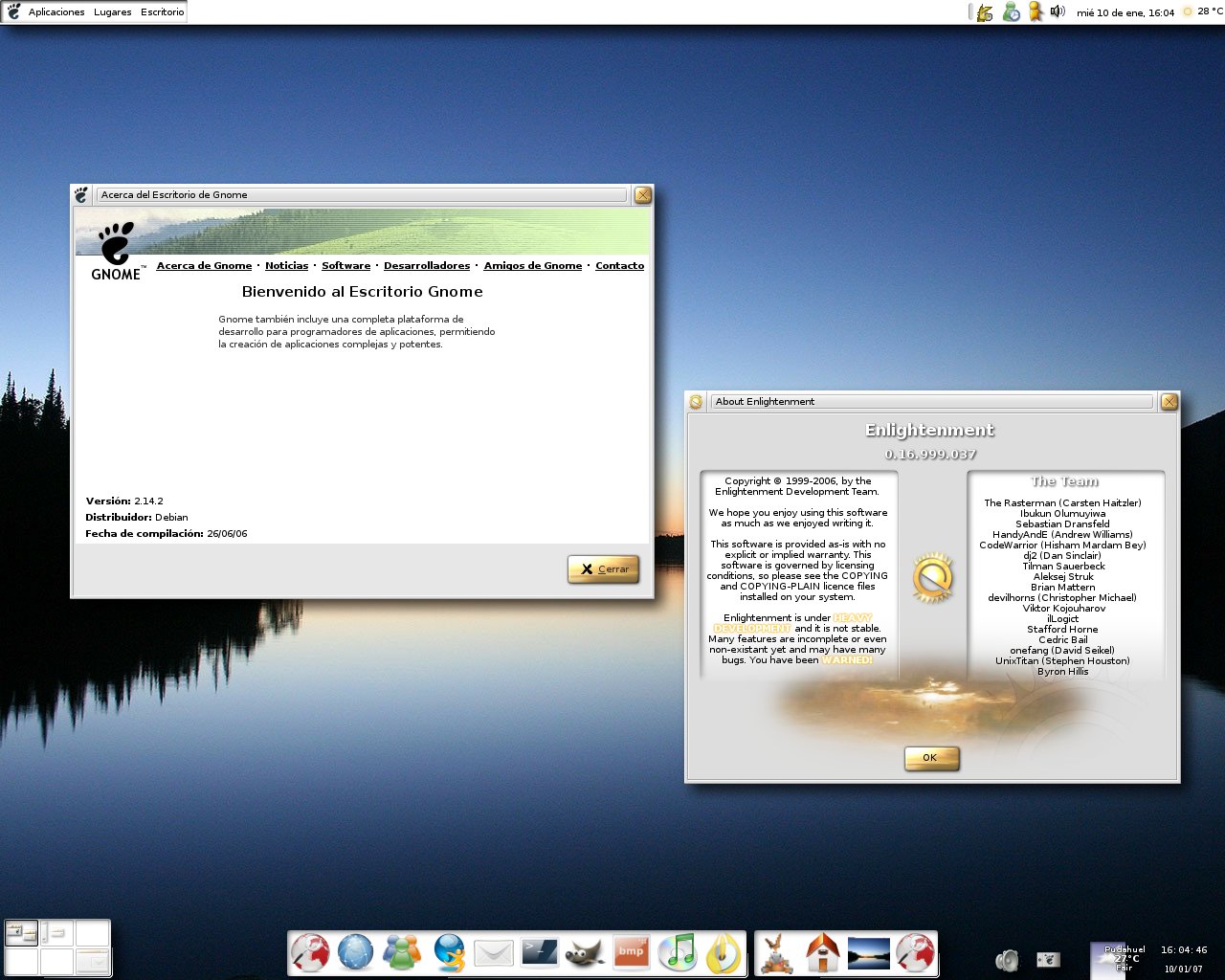
Task: Open the orange bmp dock icon
Action: [x=631, y=952]
